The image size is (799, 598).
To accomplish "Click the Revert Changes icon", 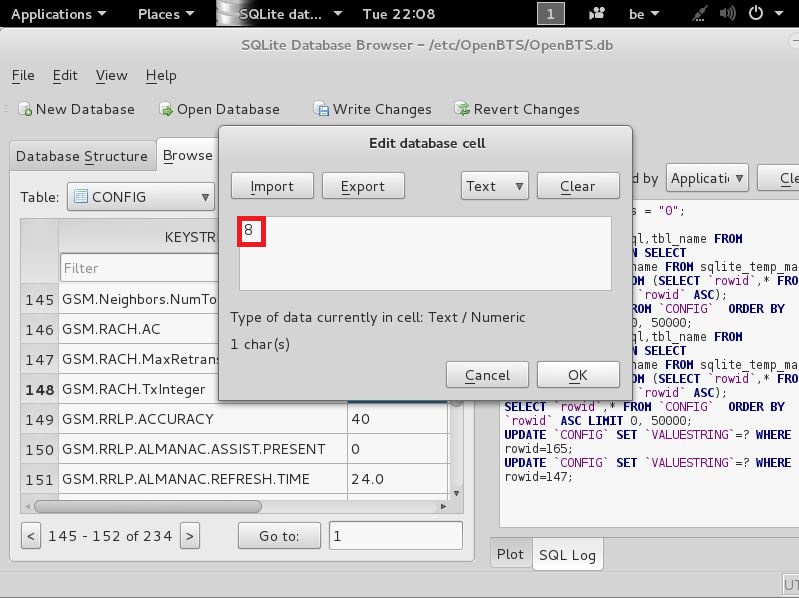I will (x=462, y=109).
